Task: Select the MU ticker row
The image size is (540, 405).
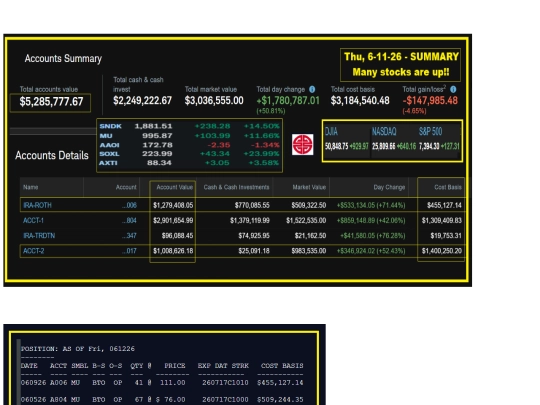Action: point(189,136)
